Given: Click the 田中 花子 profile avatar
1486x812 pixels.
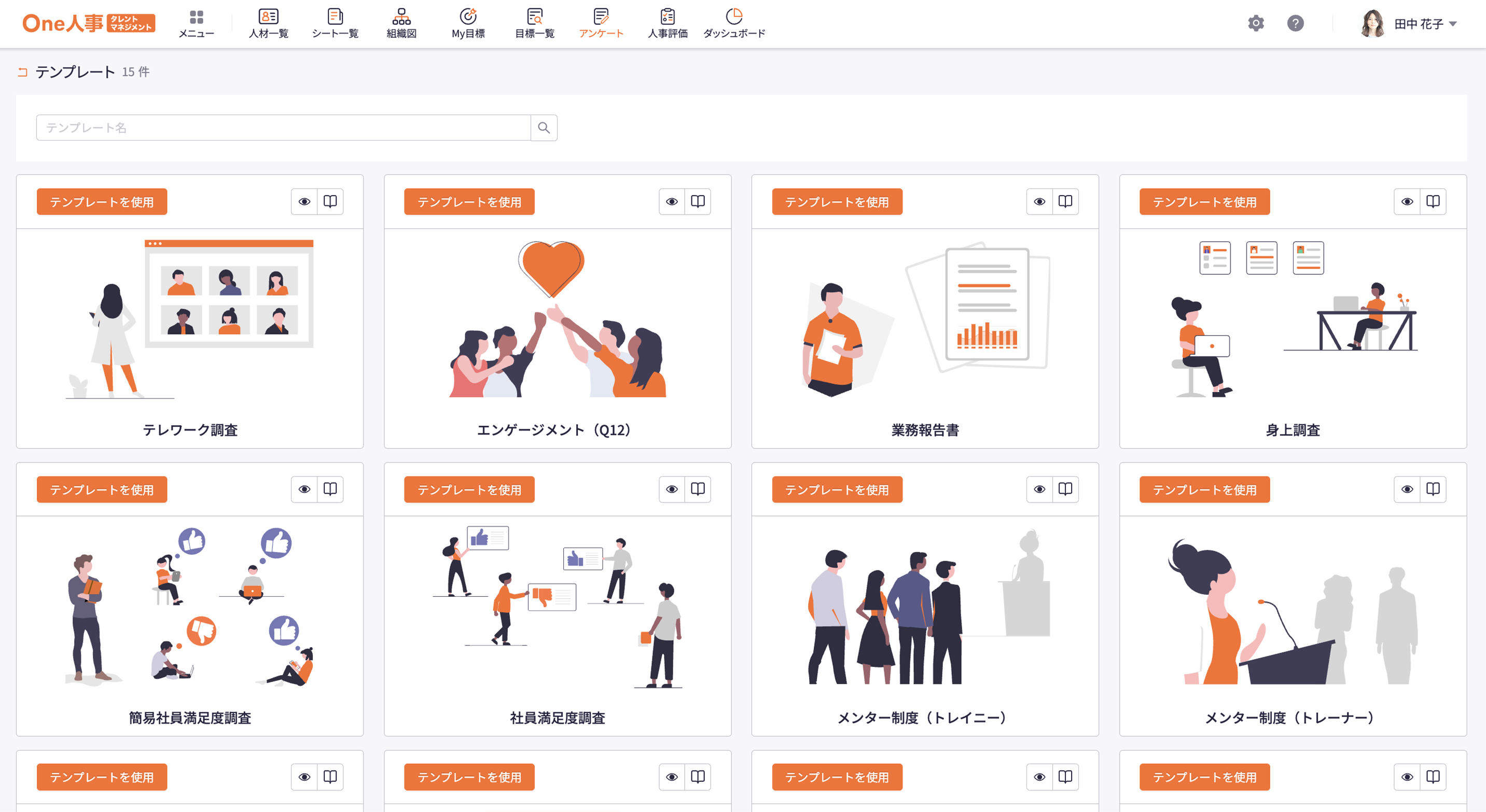Looking at the screenshot, I should [x=1372, y=24].
